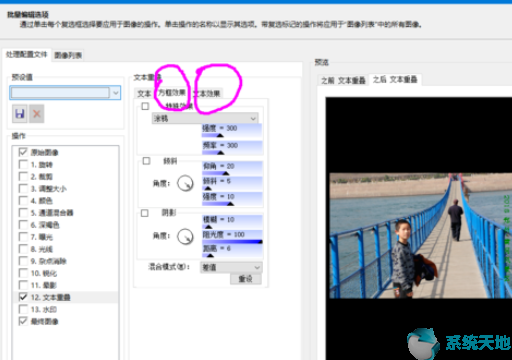Check the 7. 曝光 operation box
The image size is (512, 360).
[x=23, y=237]
